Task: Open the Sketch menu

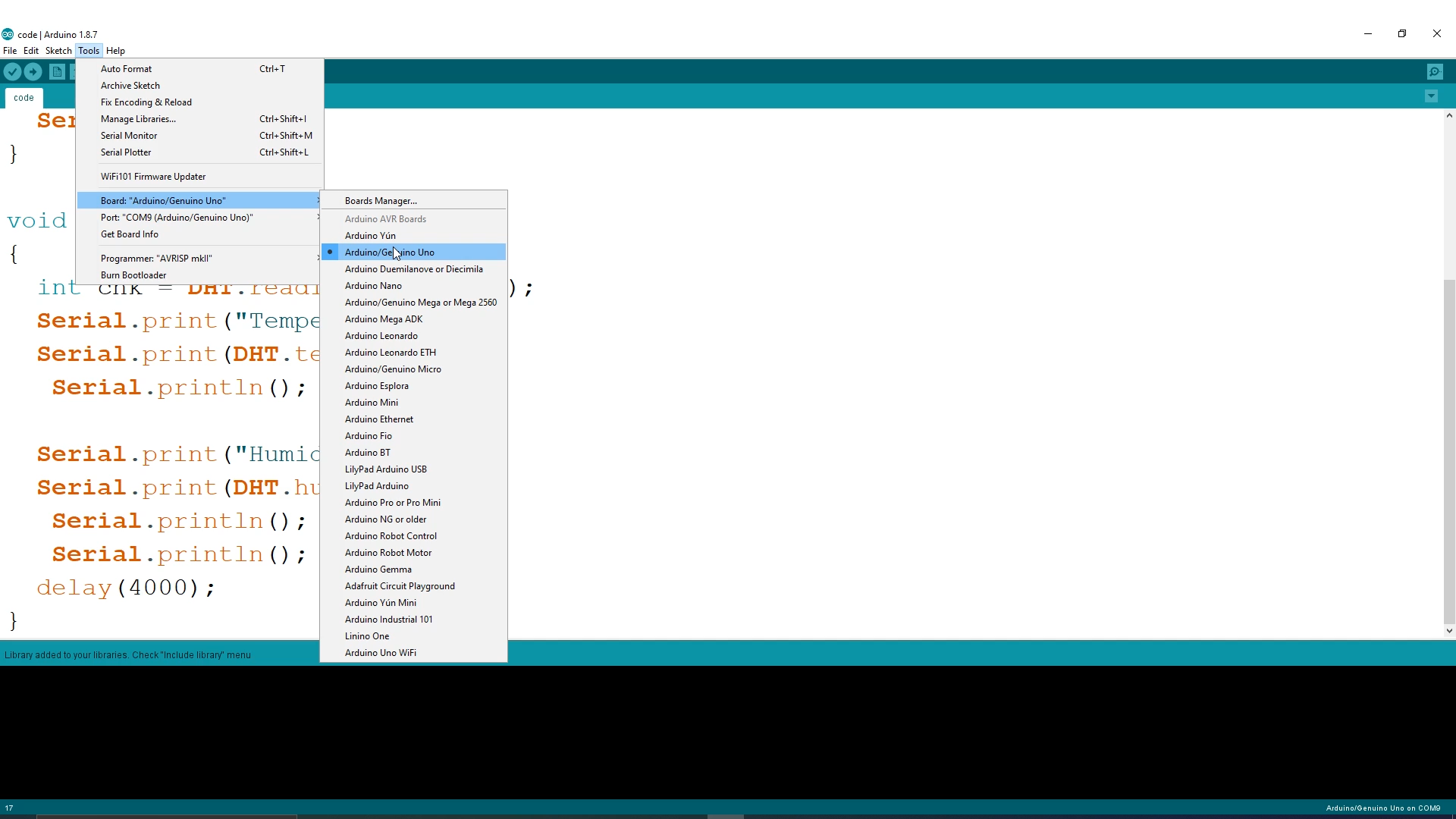Action: click(x=58, y=51)
